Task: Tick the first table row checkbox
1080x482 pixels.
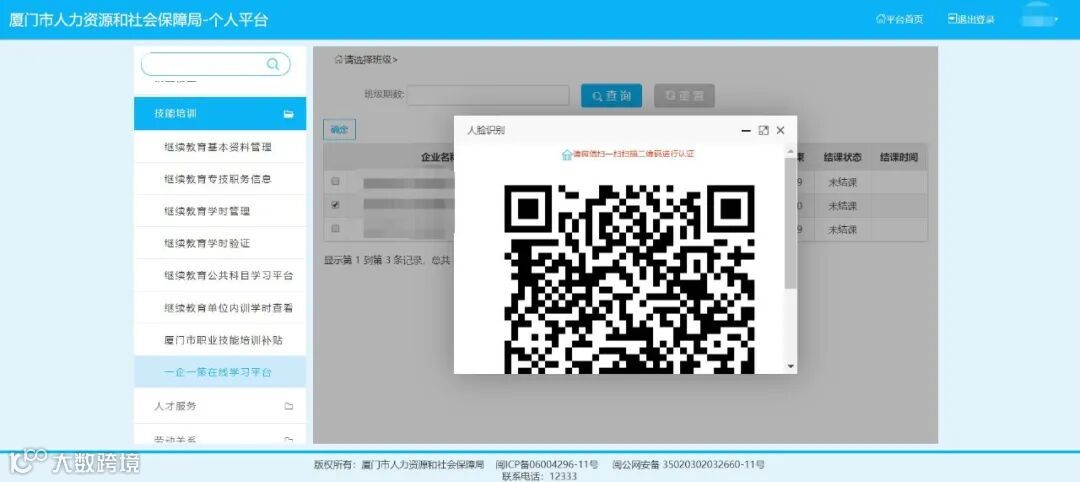Action: tap(335, 182)
